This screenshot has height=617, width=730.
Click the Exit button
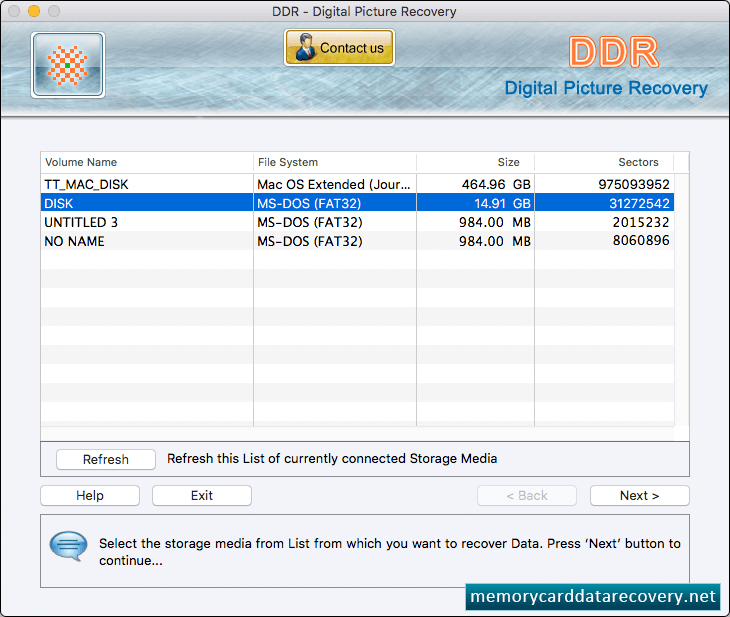[202, 495]
